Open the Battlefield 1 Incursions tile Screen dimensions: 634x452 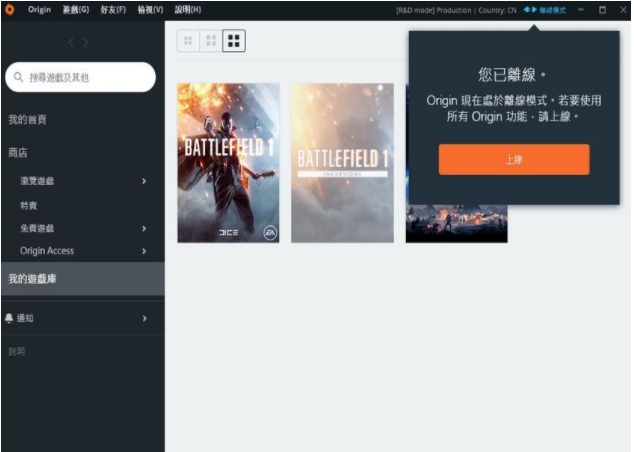point(342,163)
